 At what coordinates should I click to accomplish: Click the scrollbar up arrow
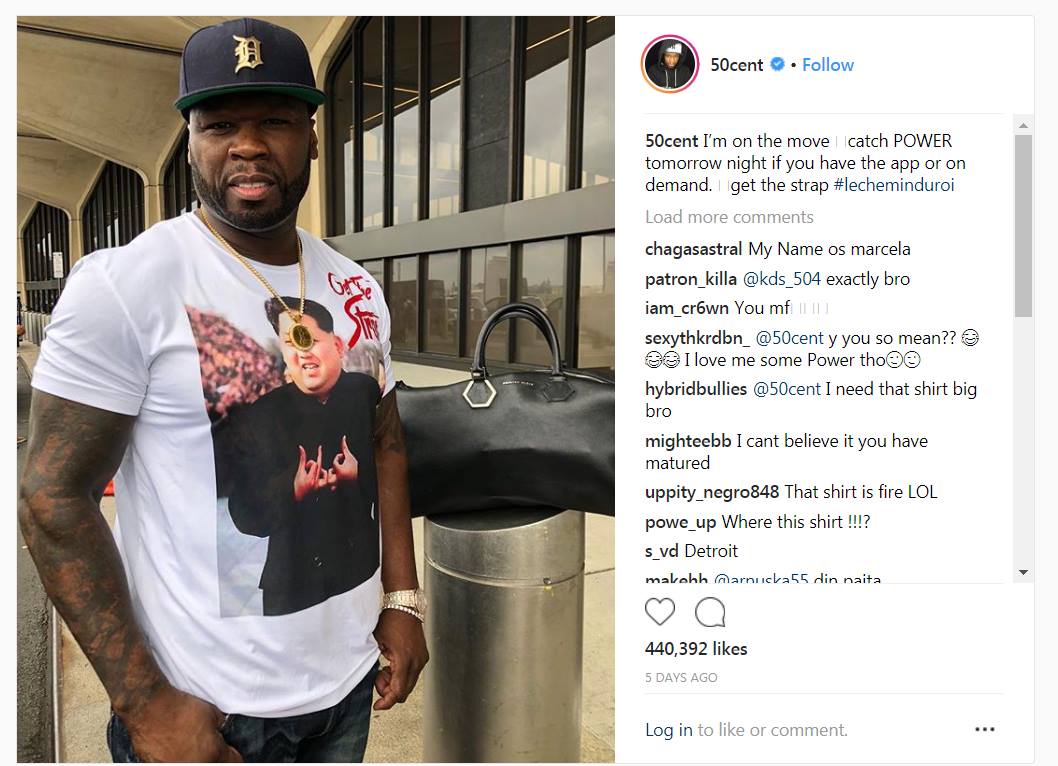tap(1023, 126)
